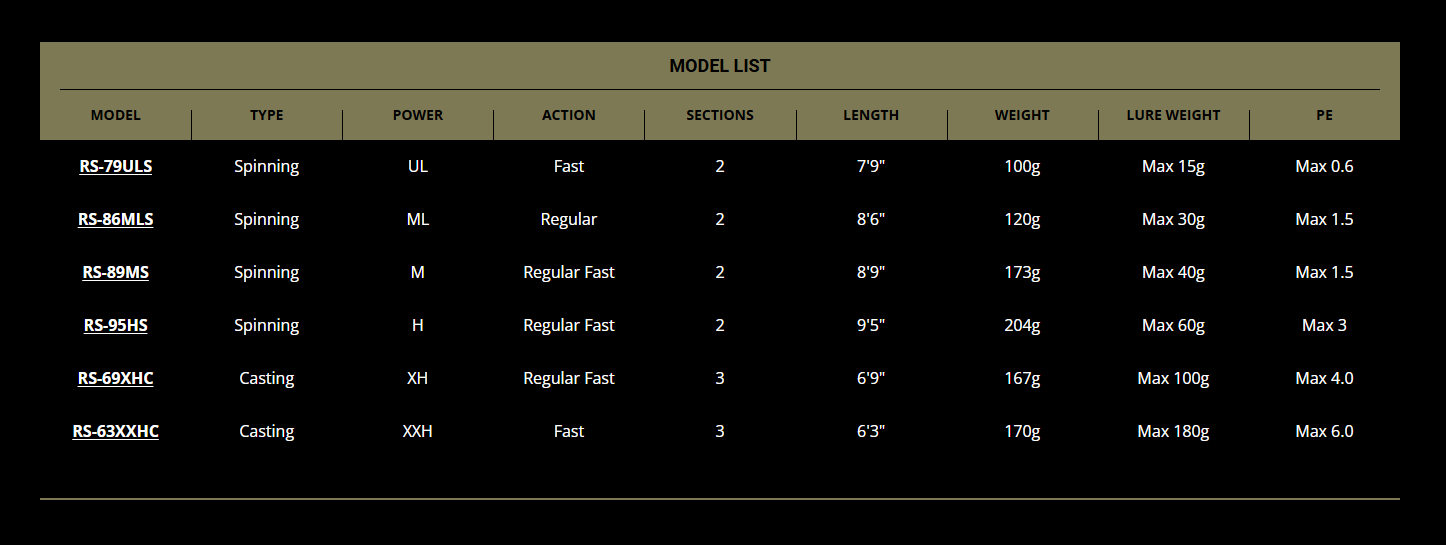Click the SECTIONS column header

coord(720,115)
